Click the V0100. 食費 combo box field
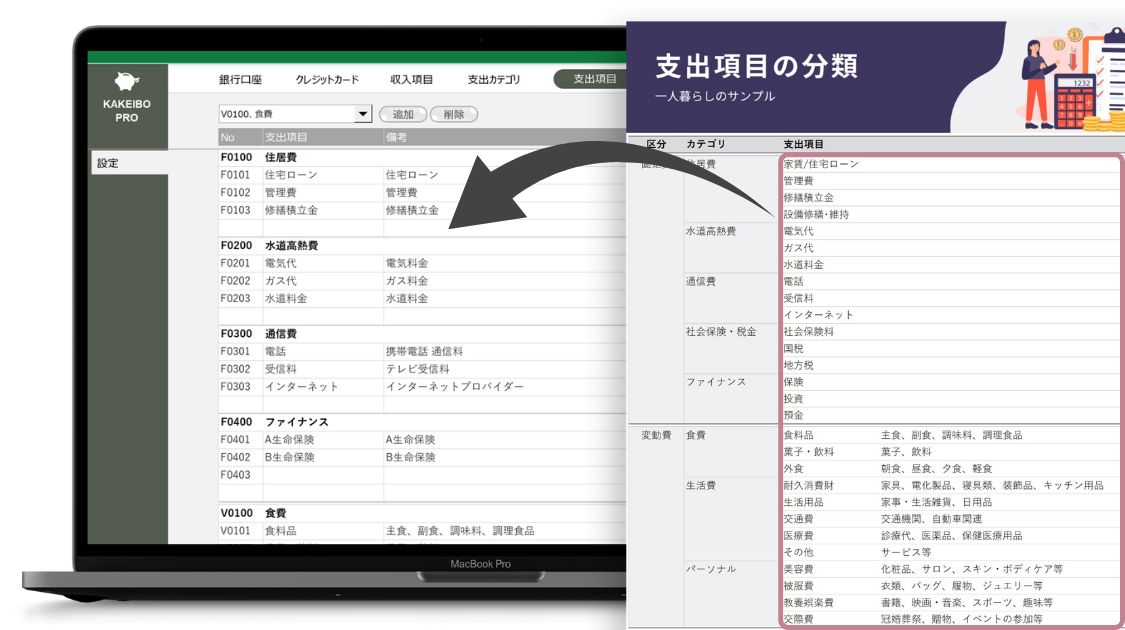The height and width of the screenshot is (630, 1125). point(287,115)
